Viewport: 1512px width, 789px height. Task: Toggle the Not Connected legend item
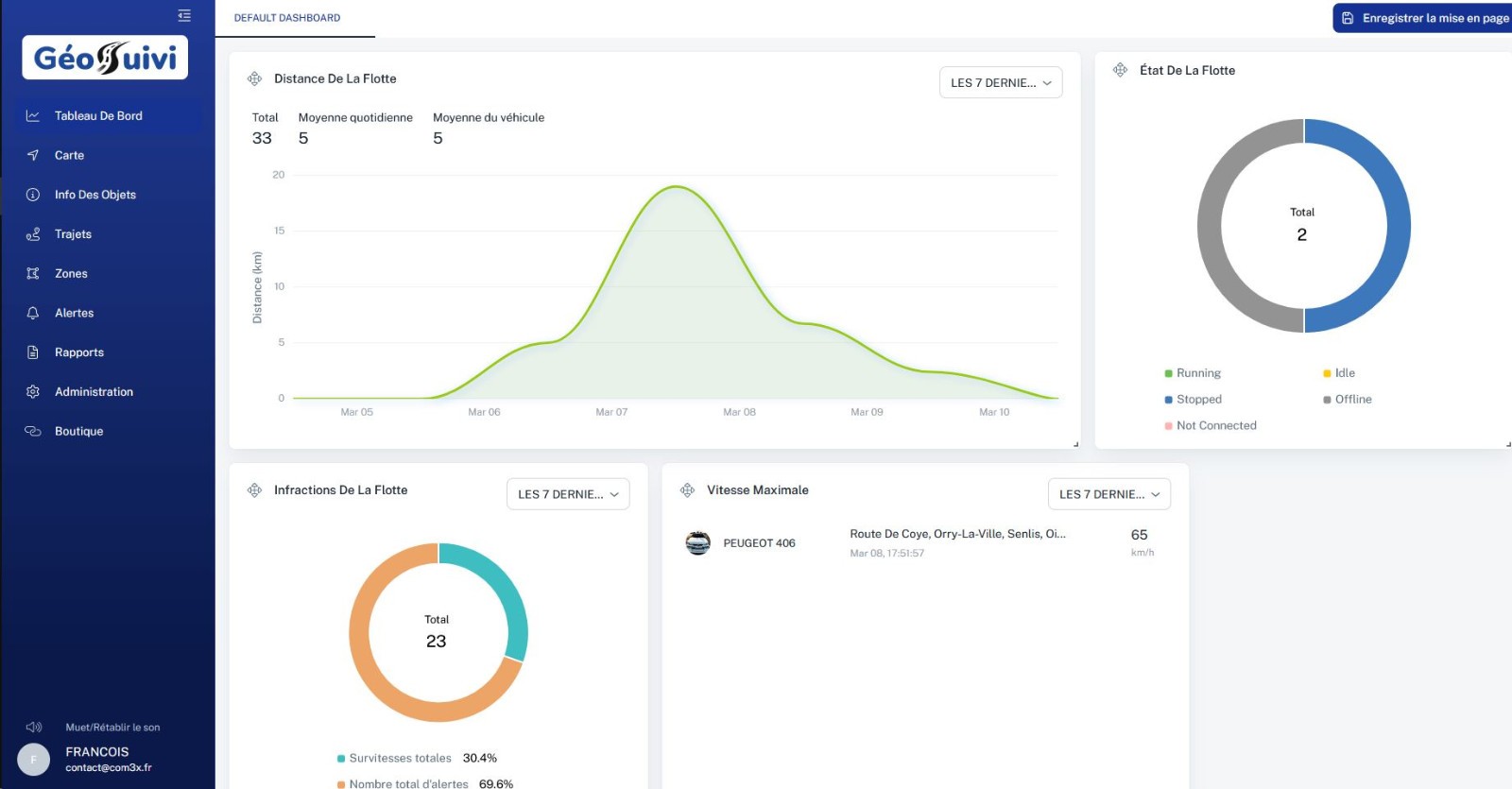pos(1211,425)
